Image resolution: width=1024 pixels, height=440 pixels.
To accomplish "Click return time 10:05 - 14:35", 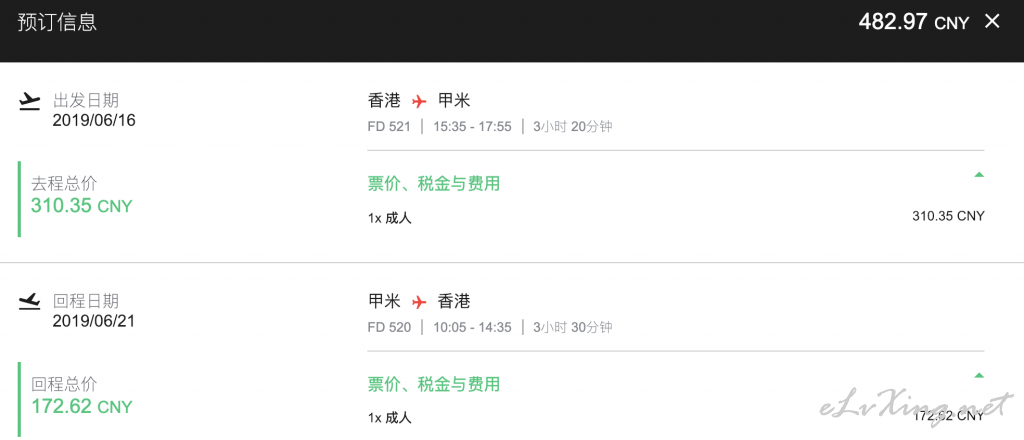I will pos(472,327).
